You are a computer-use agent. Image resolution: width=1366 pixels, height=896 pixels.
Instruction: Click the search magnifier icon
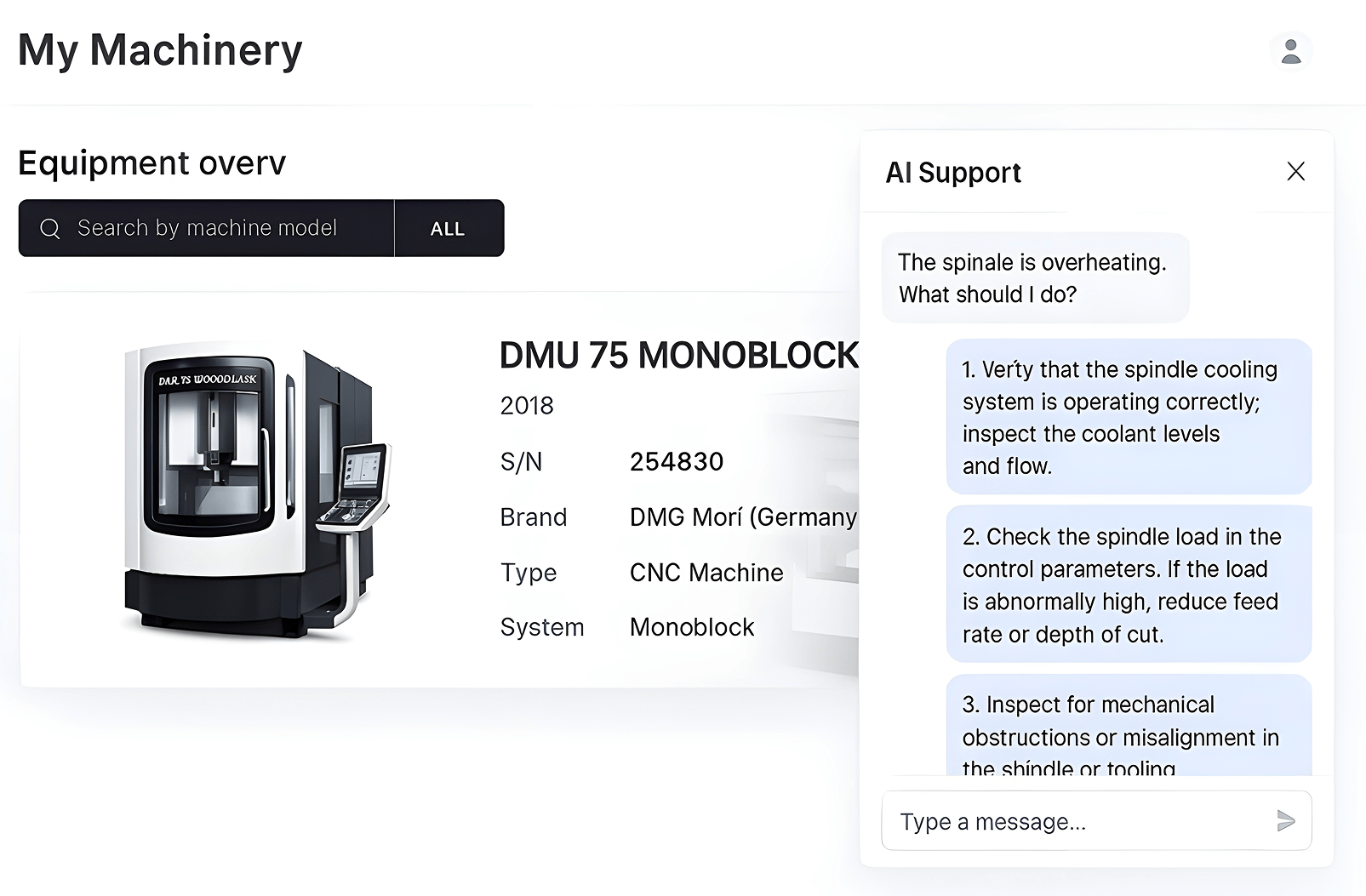(x=49, y=228)
